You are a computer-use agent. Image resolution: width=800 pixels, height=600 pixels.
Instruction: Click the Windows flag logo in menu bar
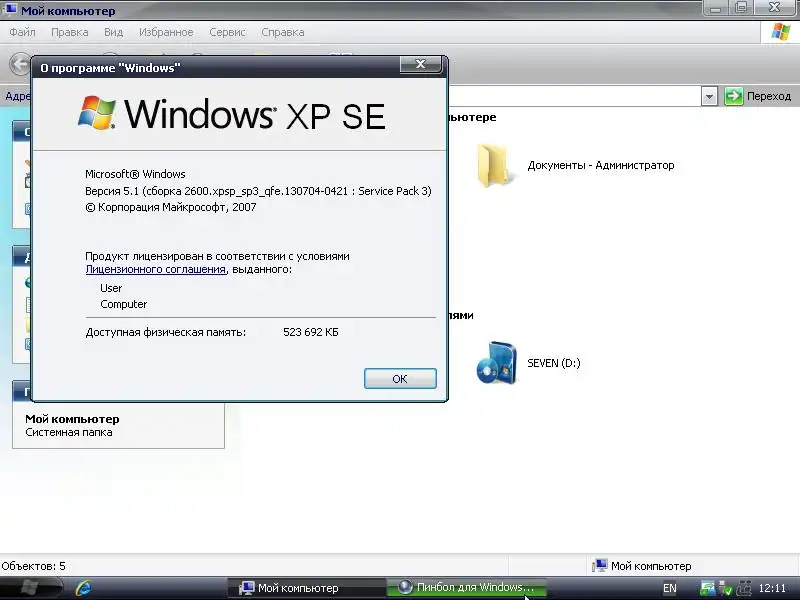781,32
